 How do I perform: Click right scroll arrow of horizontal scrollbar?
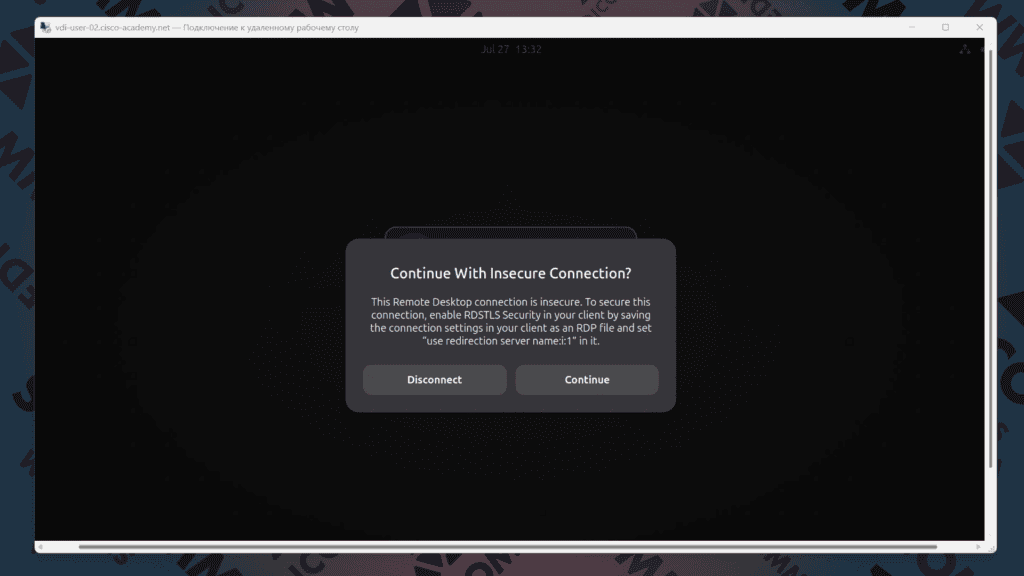(978, 547)
